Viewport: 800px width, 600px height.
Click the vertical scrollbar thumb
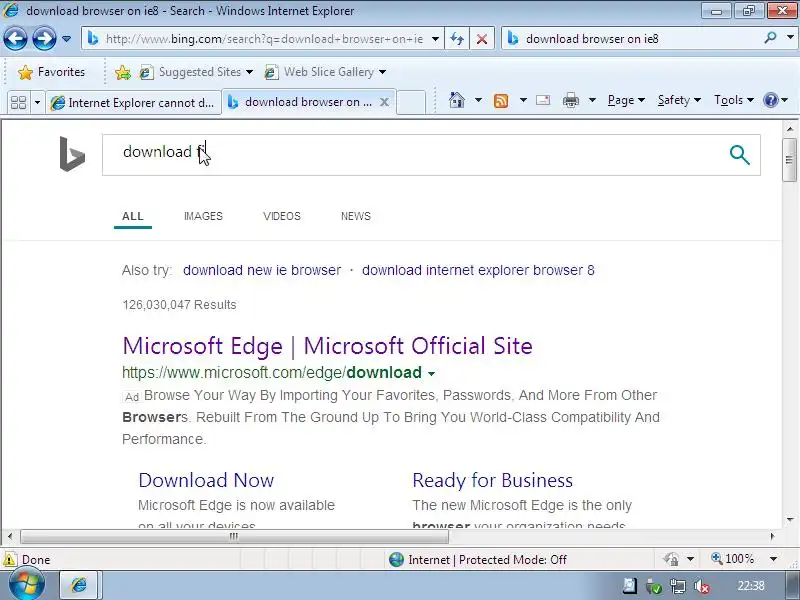(789, 160)
